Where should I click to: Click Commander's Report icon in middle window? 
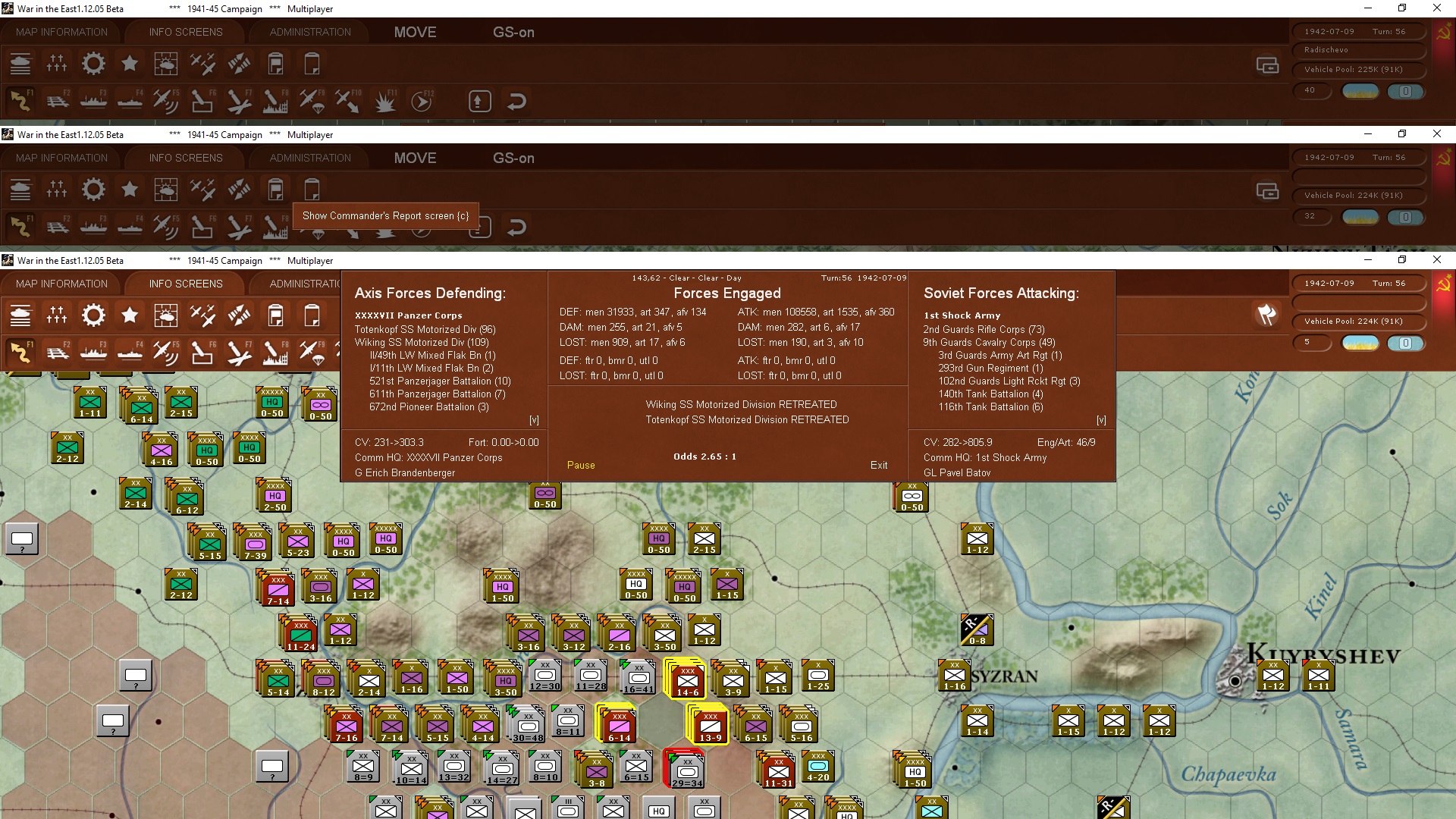[275, 190]
